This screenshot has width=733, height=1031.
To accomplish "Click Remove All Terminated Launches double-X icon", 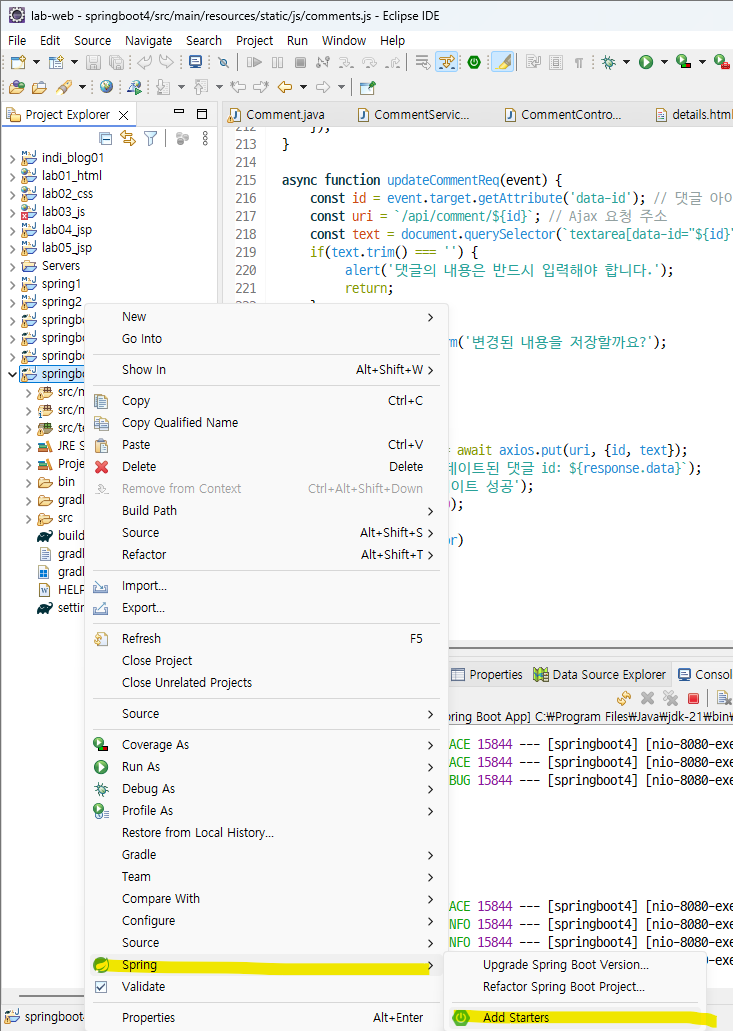I will click(x=670, y=698).
